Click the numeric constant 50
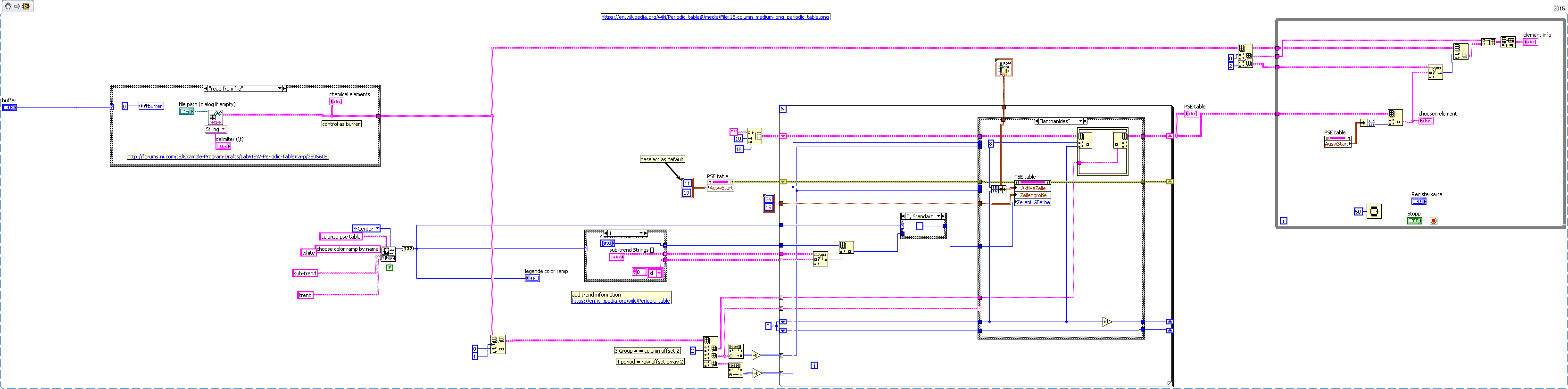This screenshot has height=389, width=1568. click(1358, 212)
